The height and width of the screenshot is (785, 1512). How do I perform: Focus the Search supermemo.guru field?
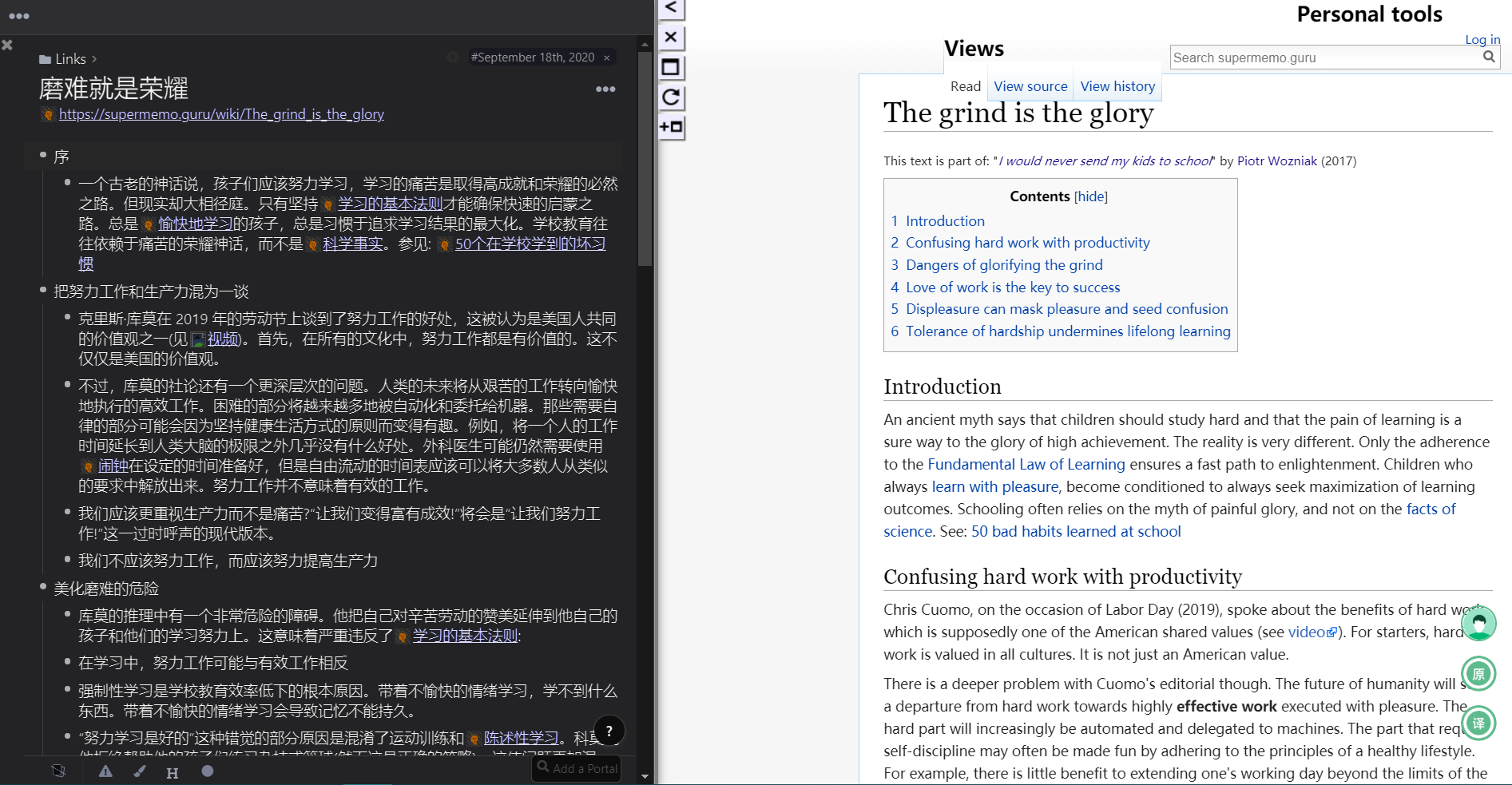(1326, 57)
